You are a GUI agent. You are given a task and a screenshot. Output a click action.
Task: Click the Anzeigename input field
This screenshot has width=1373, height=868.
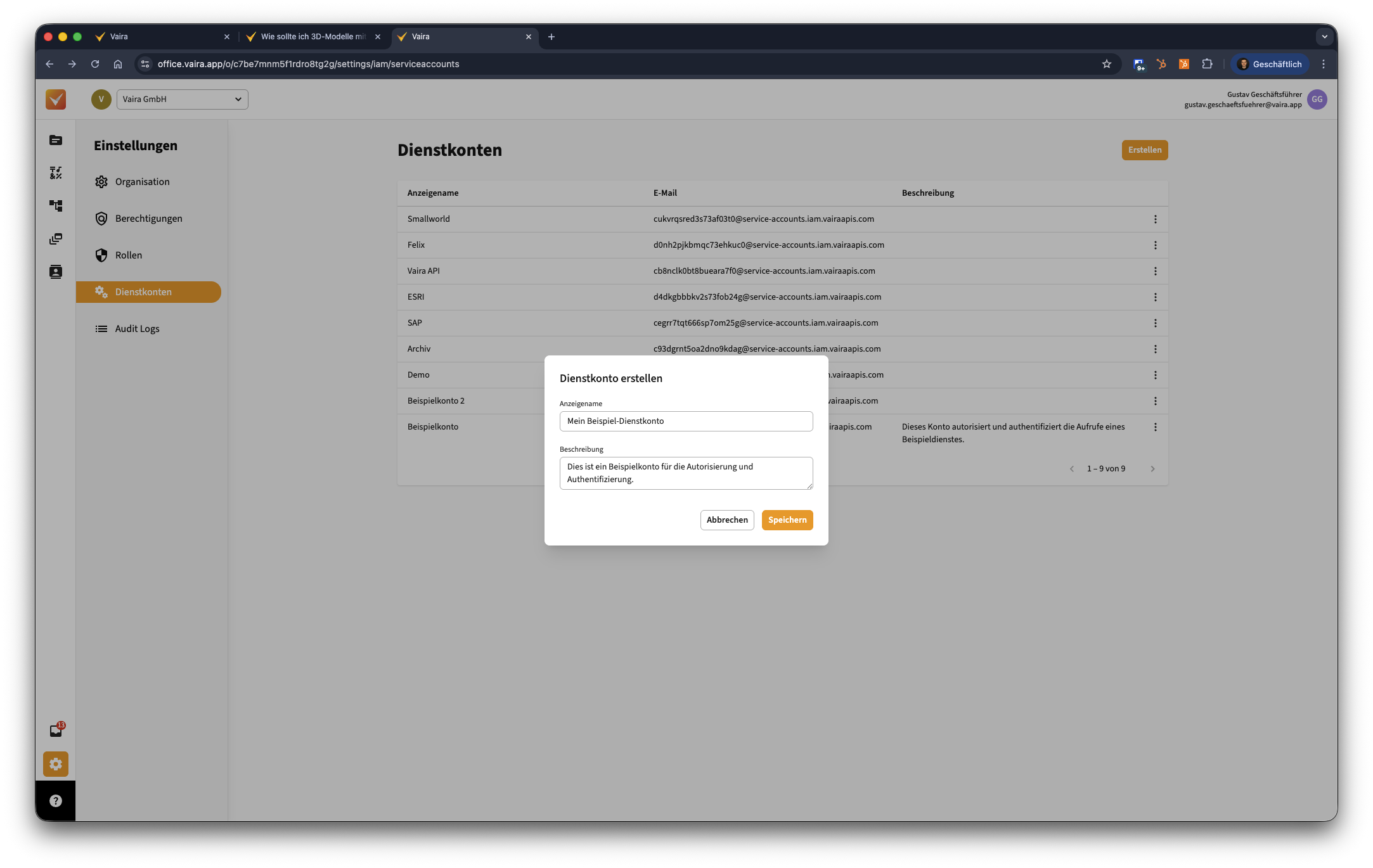click(686, 421)
